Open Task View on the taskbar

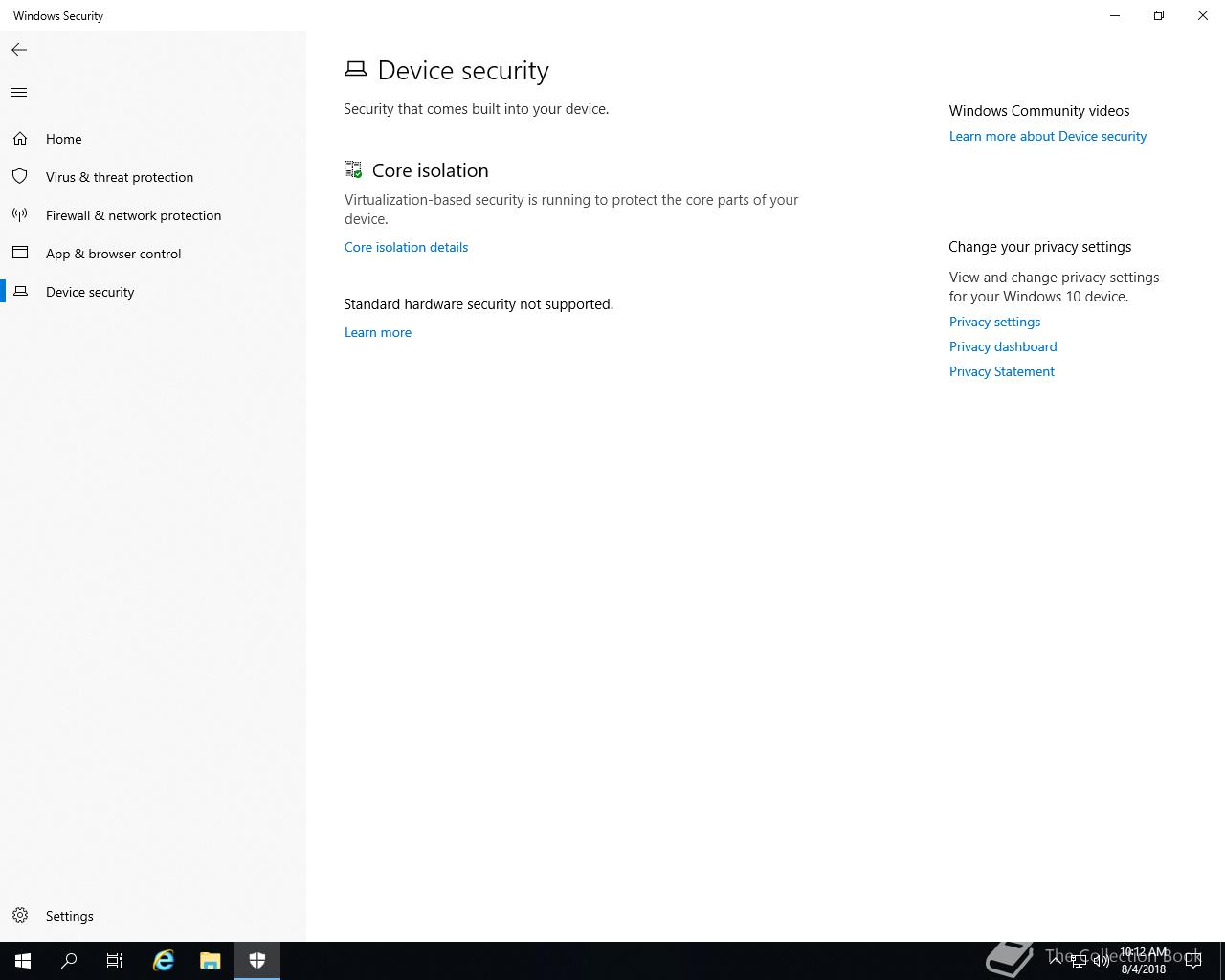pos(115,961)
